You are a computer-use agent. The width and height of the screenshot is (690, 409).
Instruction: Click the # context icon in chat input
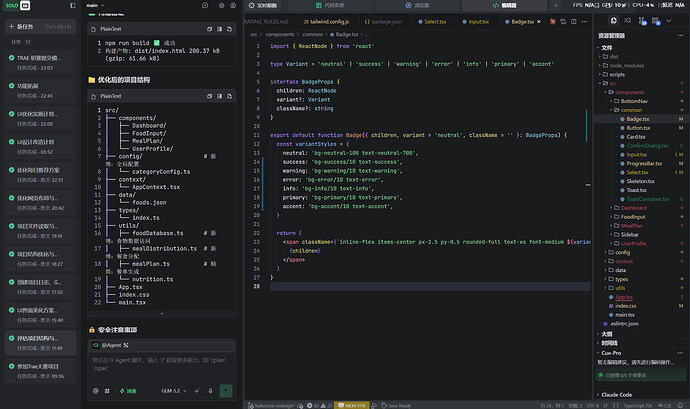click(x=107, y=391)
